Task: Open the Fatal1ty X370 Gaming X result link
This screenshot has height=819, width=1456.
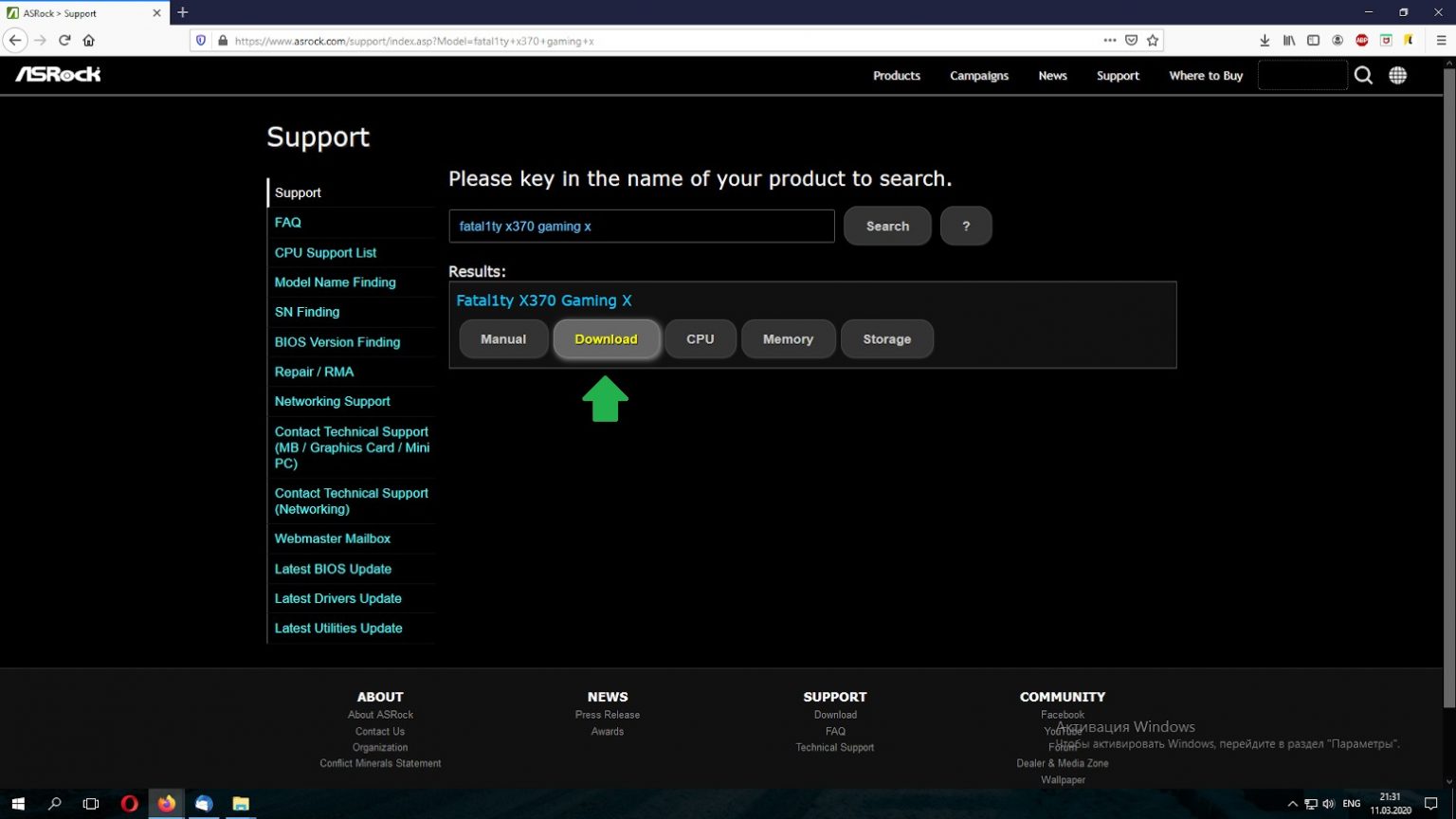Action: coord(544,300)
